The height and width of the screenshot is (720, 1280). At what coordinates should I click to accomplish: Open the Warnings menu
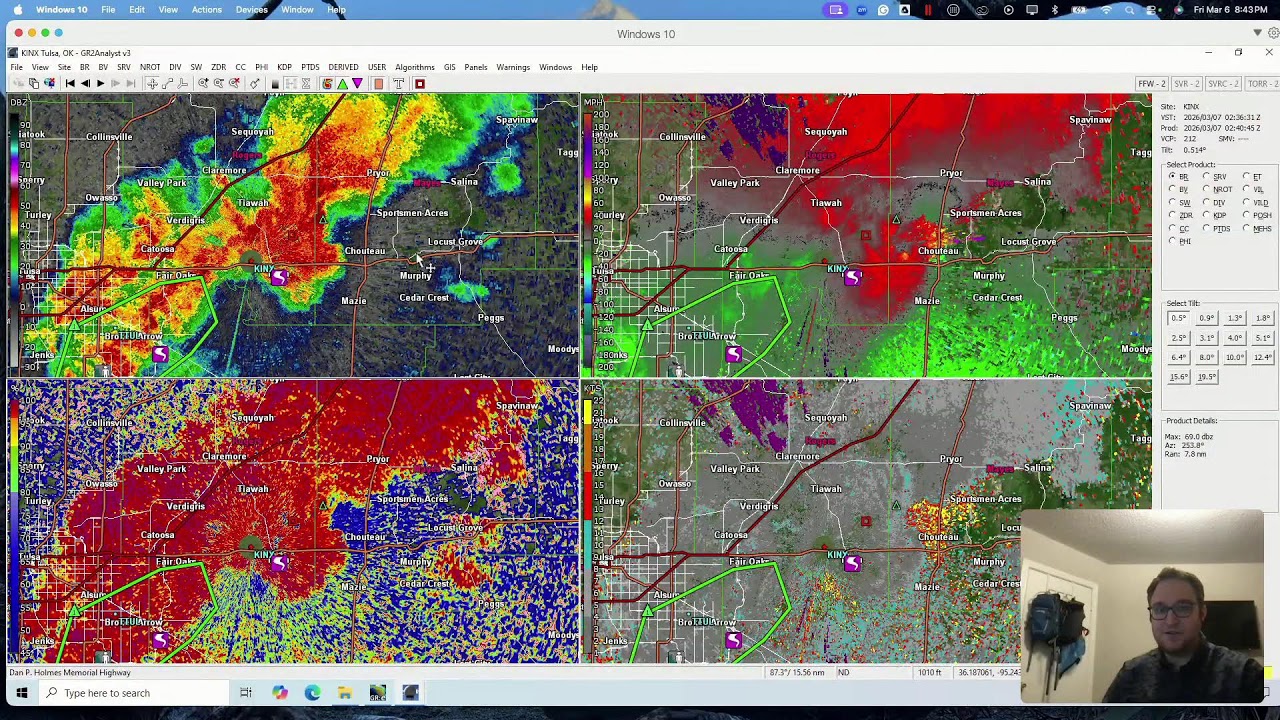click(513, 67)
